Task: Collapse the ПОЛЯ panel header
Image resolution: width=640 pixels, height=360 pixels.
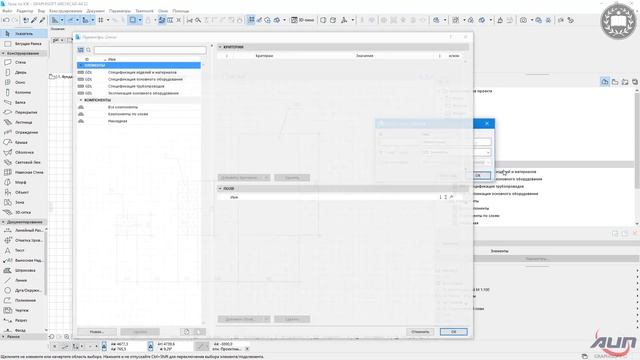Action: [220, 189]
